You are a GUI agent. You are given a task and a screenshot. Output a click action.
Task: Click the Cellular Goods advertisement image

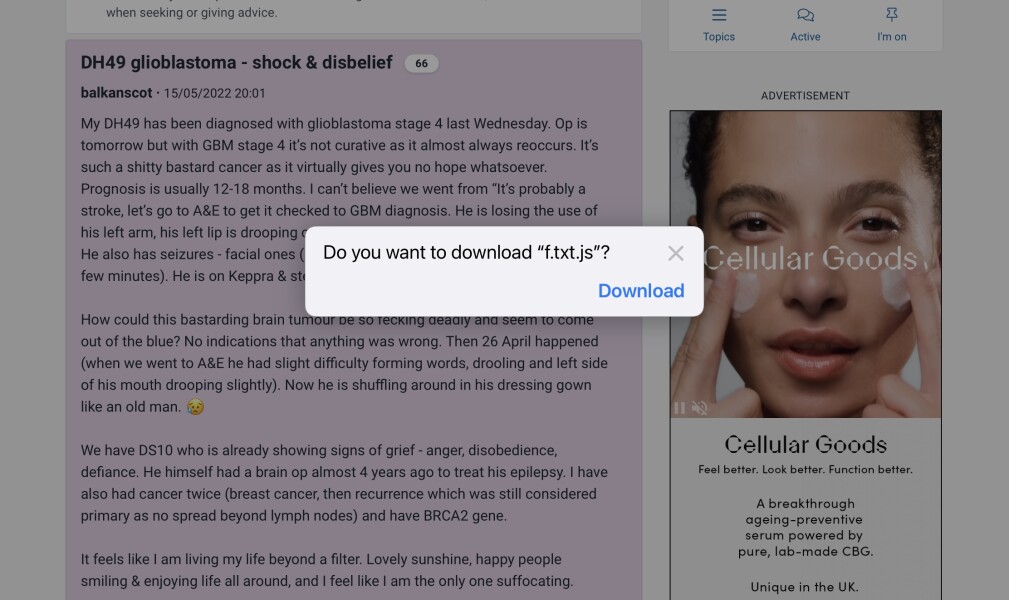click(x=806, y=263)
